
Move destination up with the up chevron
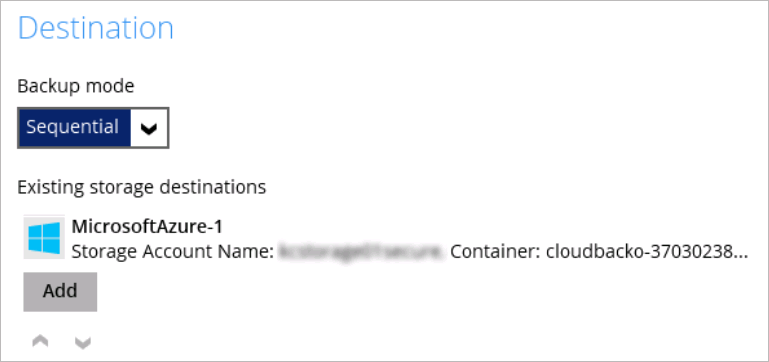tap(40, 341)
